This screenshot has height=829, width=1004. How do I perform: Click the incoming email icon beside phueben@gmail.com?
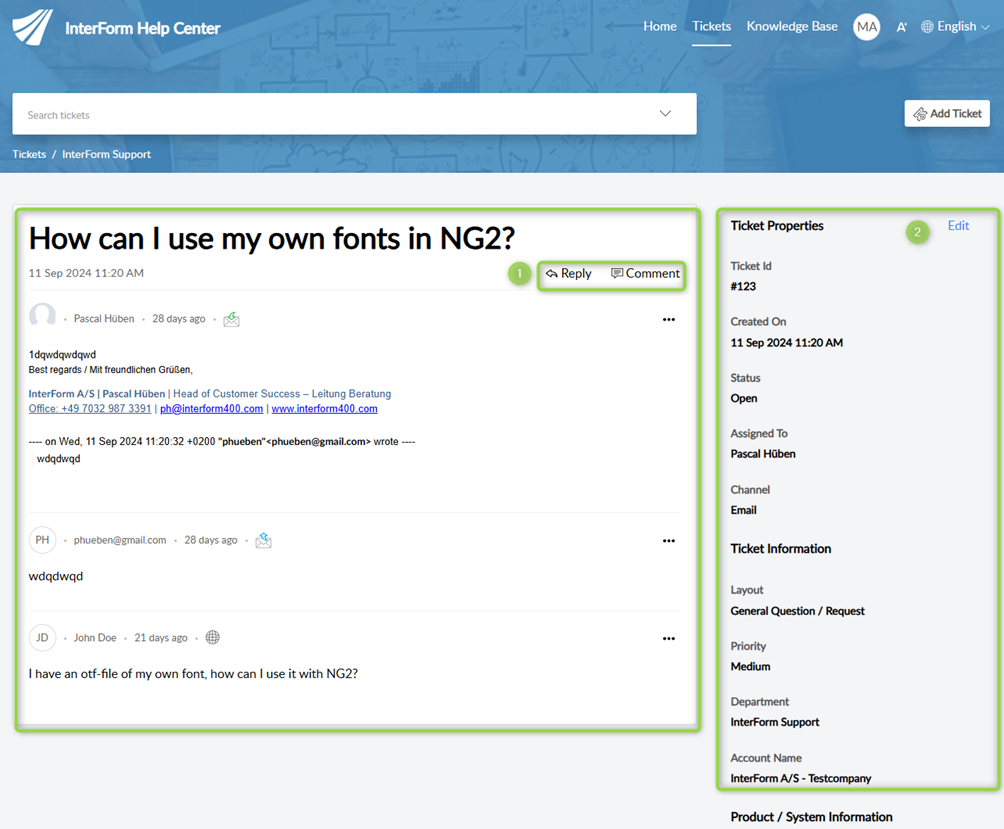click(x=263, y=540)
